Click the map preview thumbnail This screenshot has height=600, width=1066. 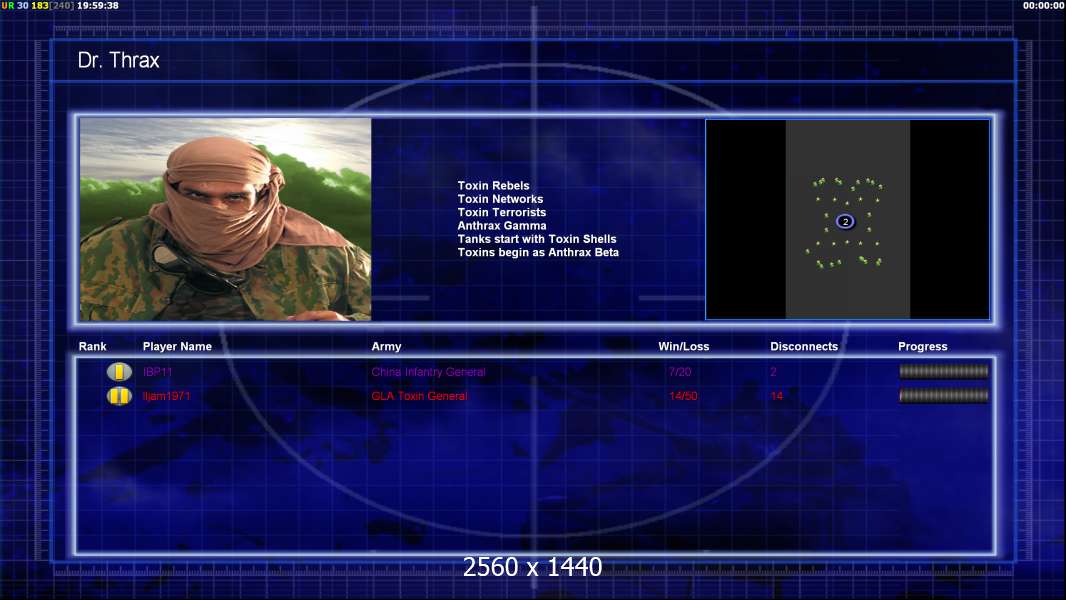848,219
